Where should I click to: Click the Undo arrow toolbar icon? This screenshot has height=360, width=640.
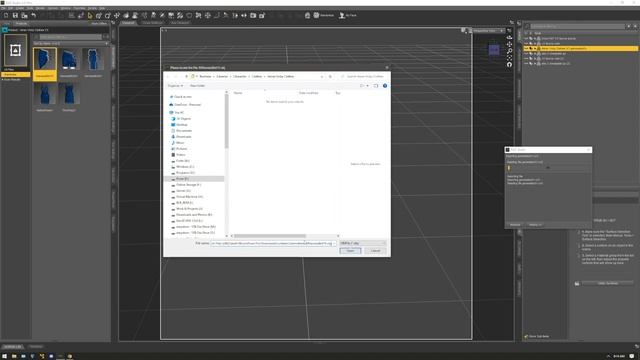[34, 16]
